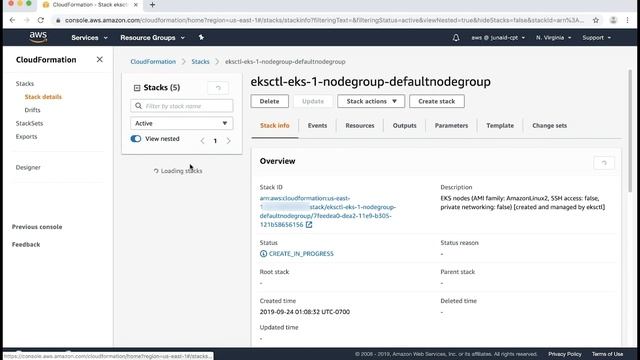
Task: Collapse the Stacks panel with the minus icon
Action: (x=137, y=88)
